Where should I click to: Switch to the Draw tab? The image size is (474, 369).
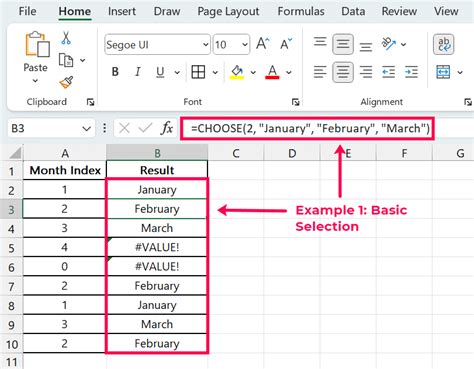(x=167, y=11)
